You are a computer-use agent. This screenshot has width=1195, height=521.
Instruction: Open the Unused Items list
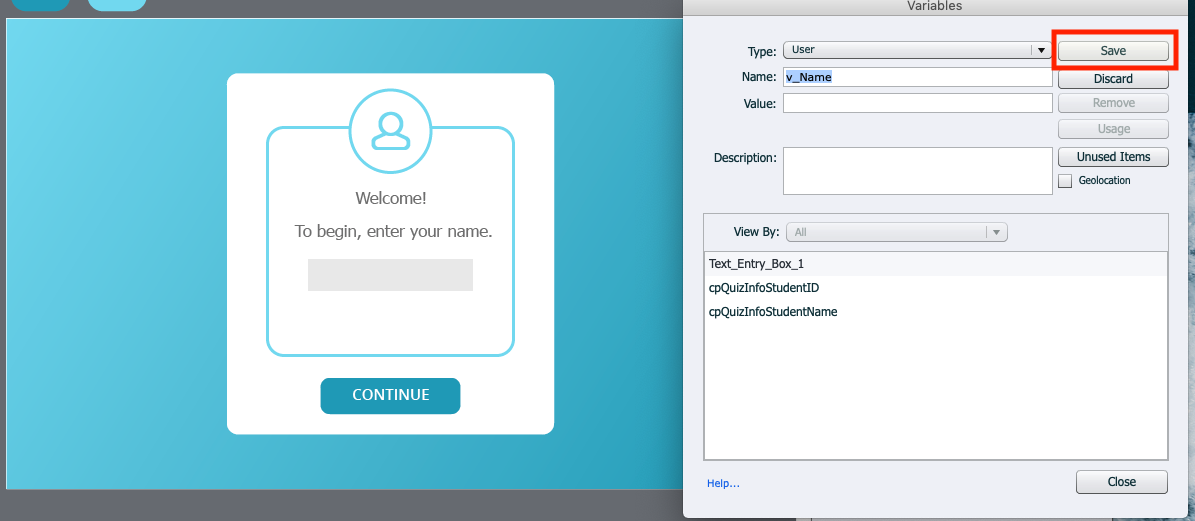pyautogui.click(x=1113, y=157)
